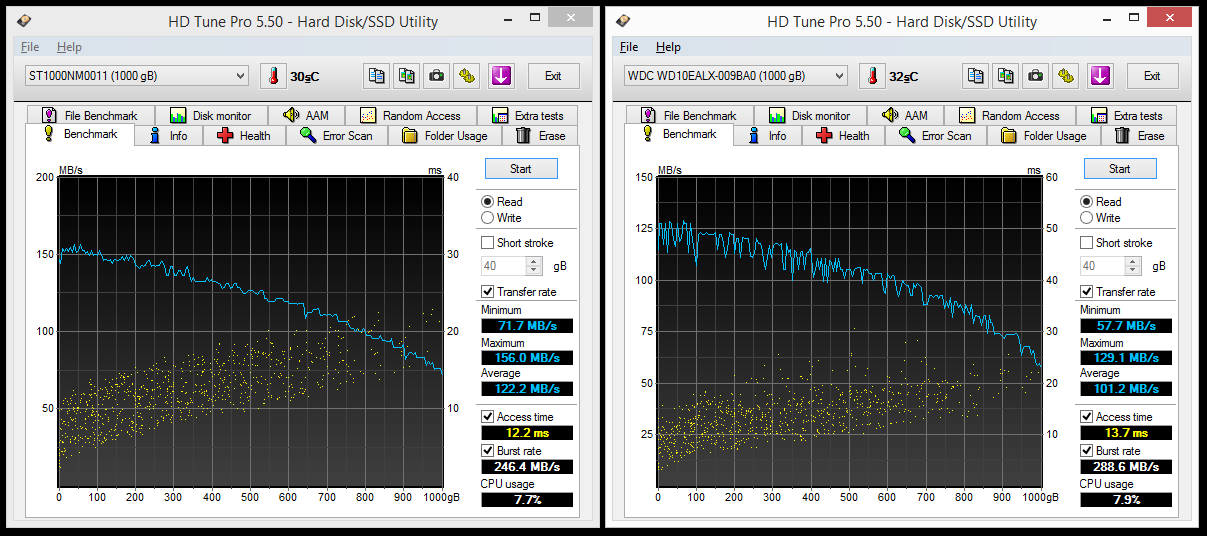Short stroke gB spinner in WDC WD10EALX window
1207x536 pixels.
pos(1133,266)
